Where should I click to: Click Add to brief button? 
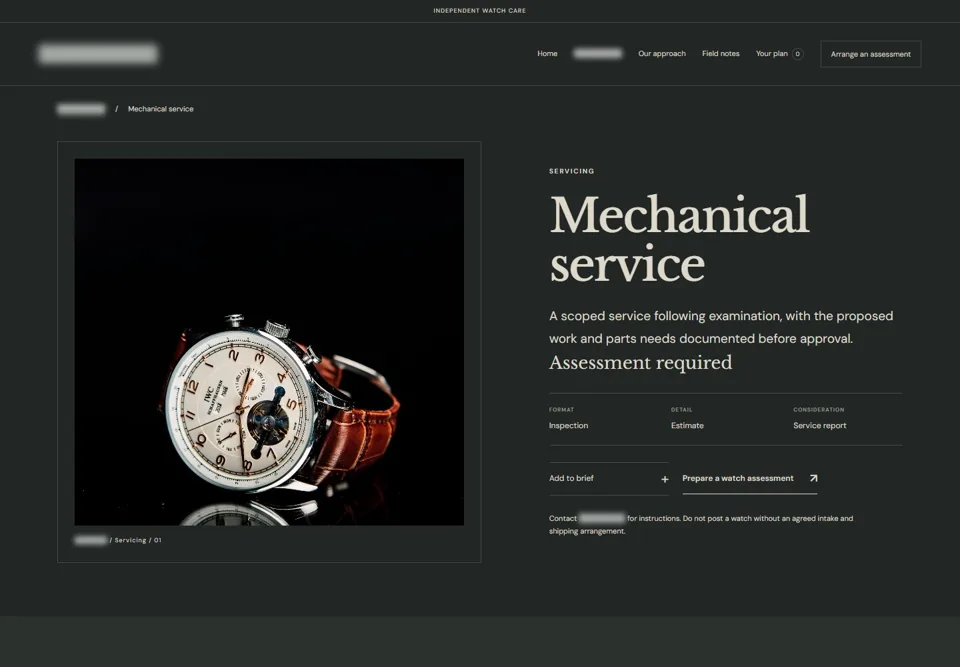tap(609, 478)
